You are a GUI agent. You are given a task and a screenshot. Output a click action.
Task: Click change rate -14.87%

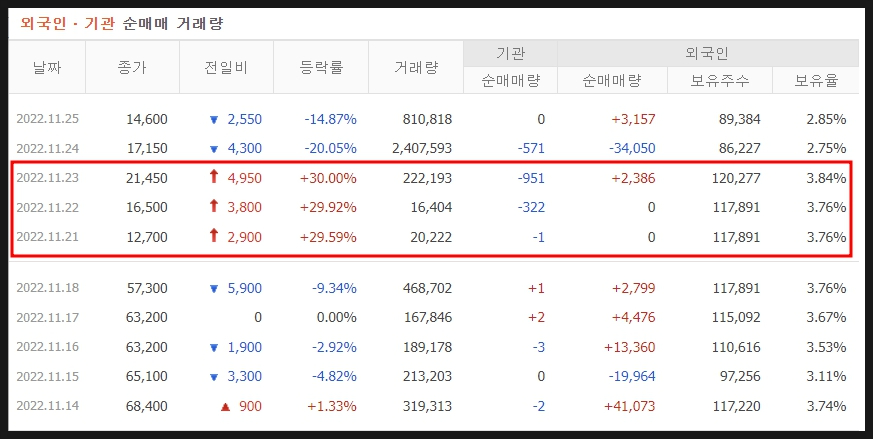point(330,119)
